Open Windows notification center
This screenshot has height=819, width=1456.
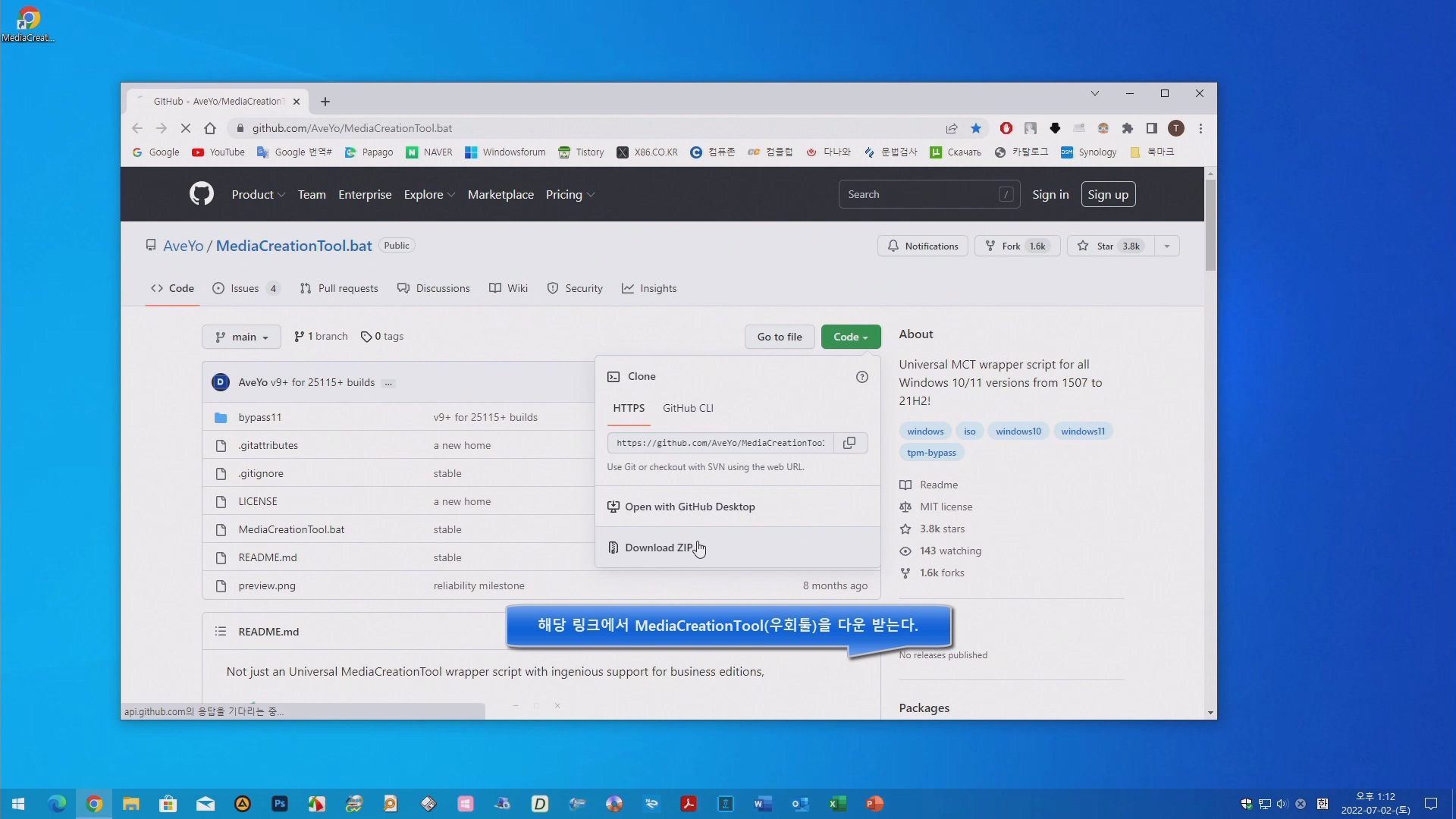(1431, 804)
